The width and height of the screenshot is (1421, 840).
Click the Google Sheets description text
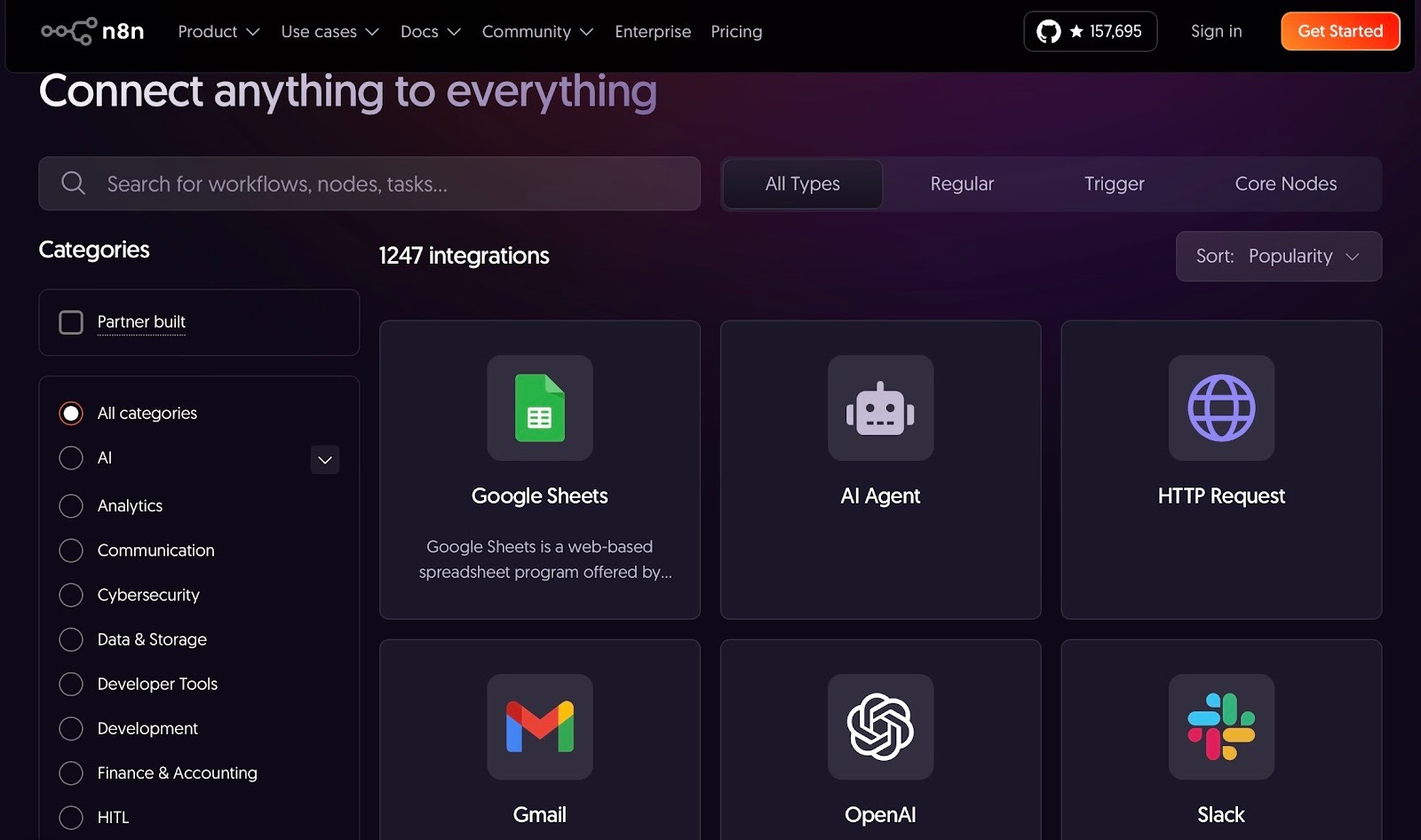545,559
